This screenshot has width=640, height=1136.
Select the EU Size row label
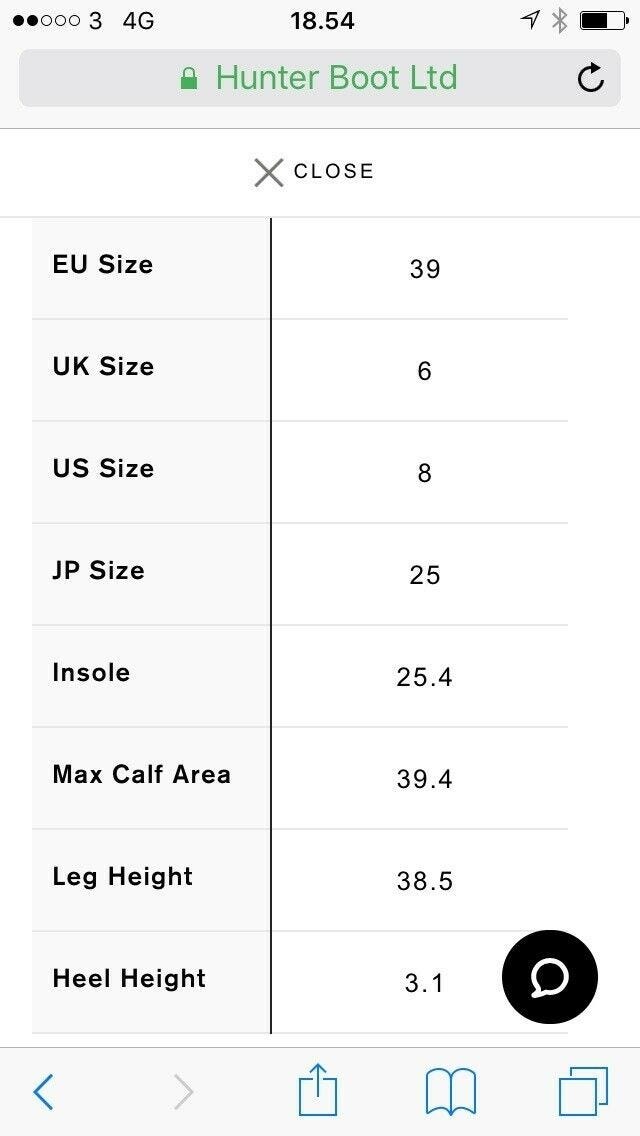pyautogui.click(x=103, y=265)
